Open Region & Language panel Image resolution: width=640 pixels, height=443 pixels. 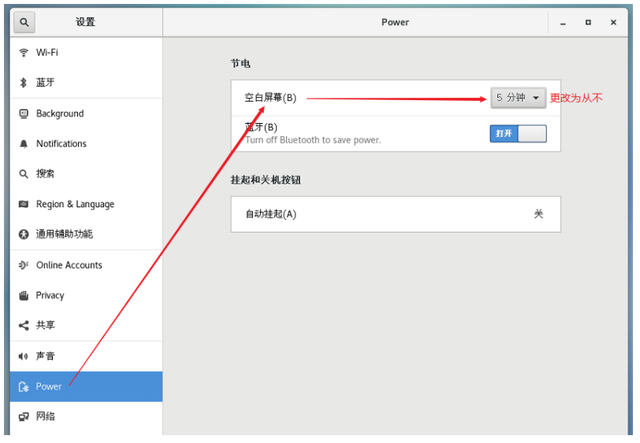tap(86, 204)
